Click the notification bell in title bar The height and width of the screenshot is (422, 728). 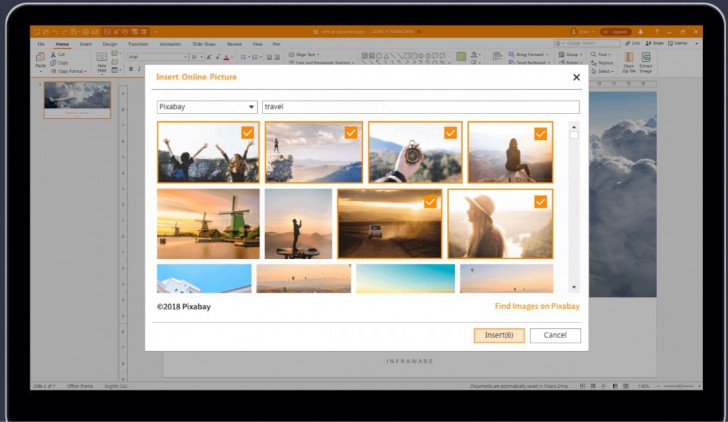coord(640,32)
